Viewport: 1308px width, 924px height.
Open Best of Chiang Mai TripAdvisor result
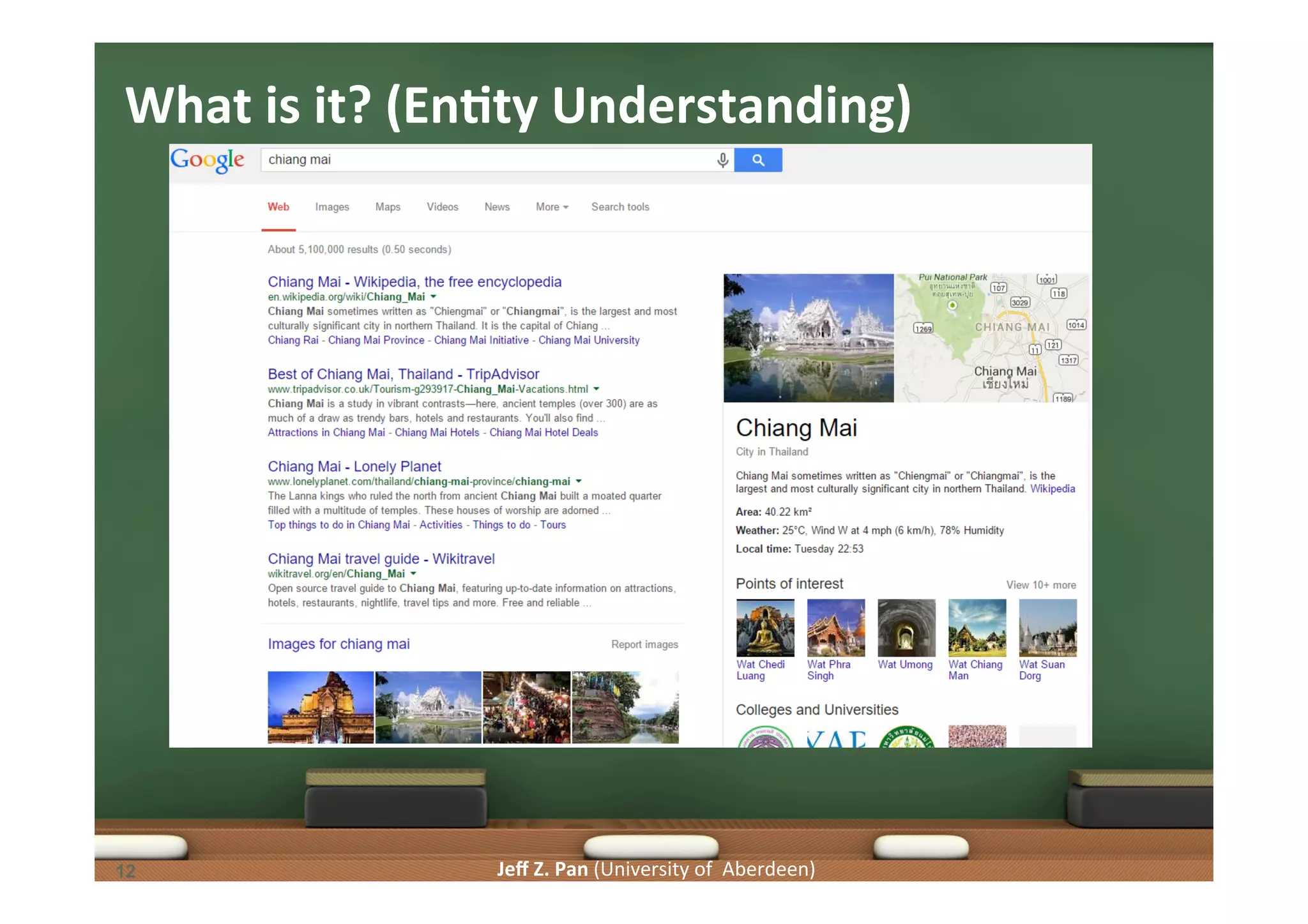pos(404,374)
